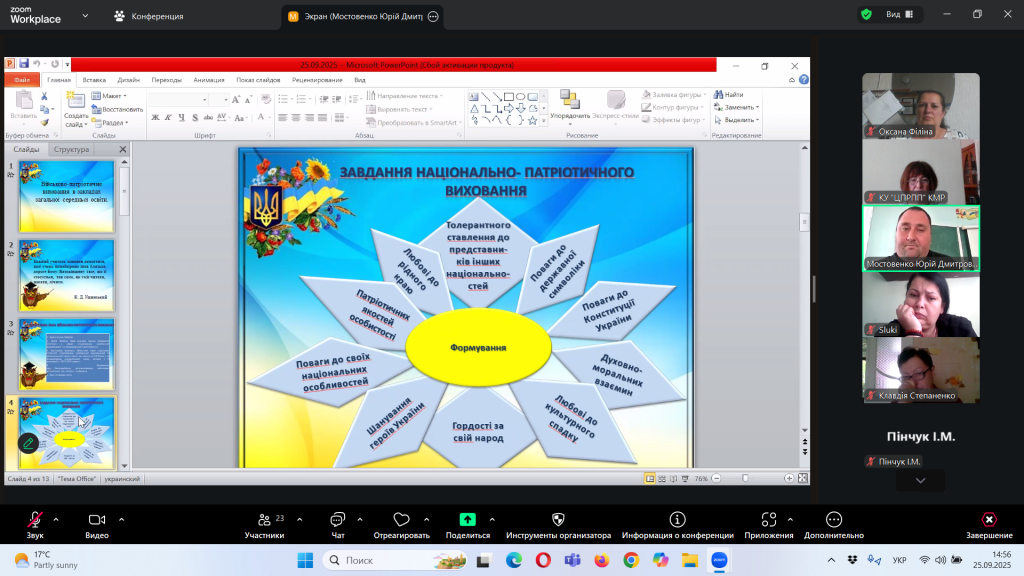
Task: Click the green Поделиться share screen icon
Action: 467,520
